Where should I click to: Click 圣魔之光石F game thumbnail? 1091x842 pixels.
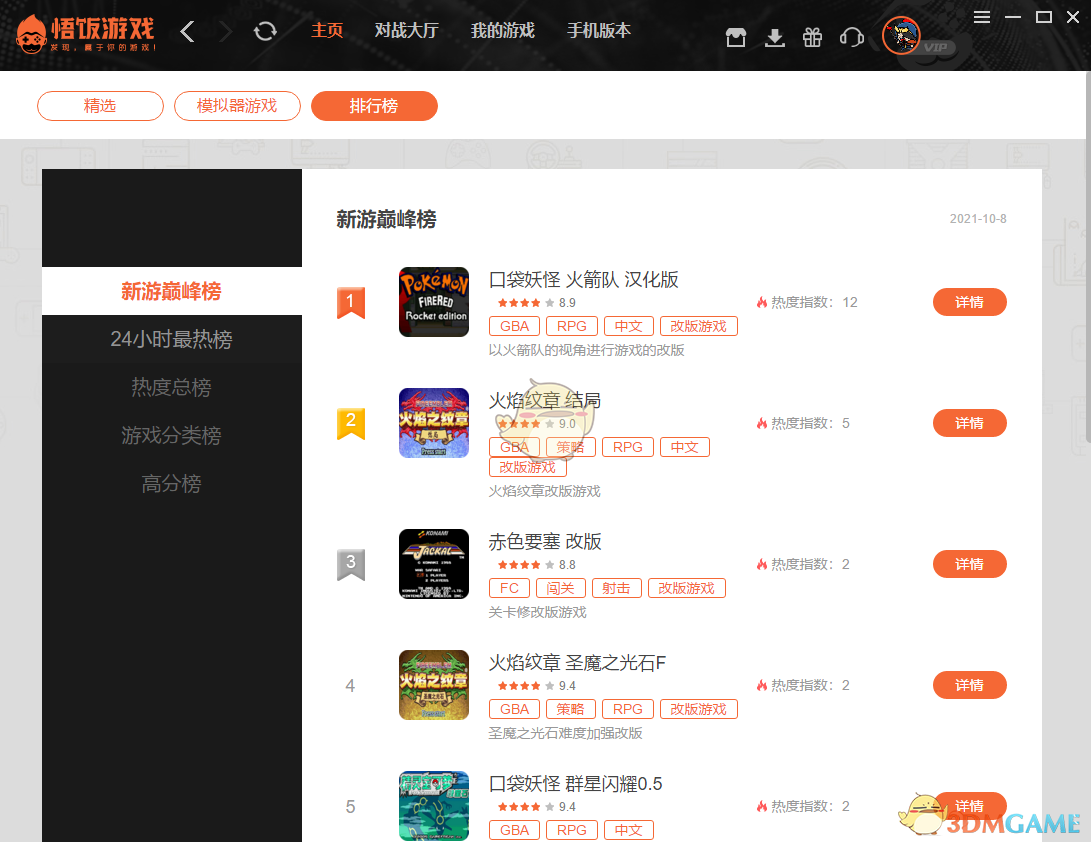pos(434,685)
